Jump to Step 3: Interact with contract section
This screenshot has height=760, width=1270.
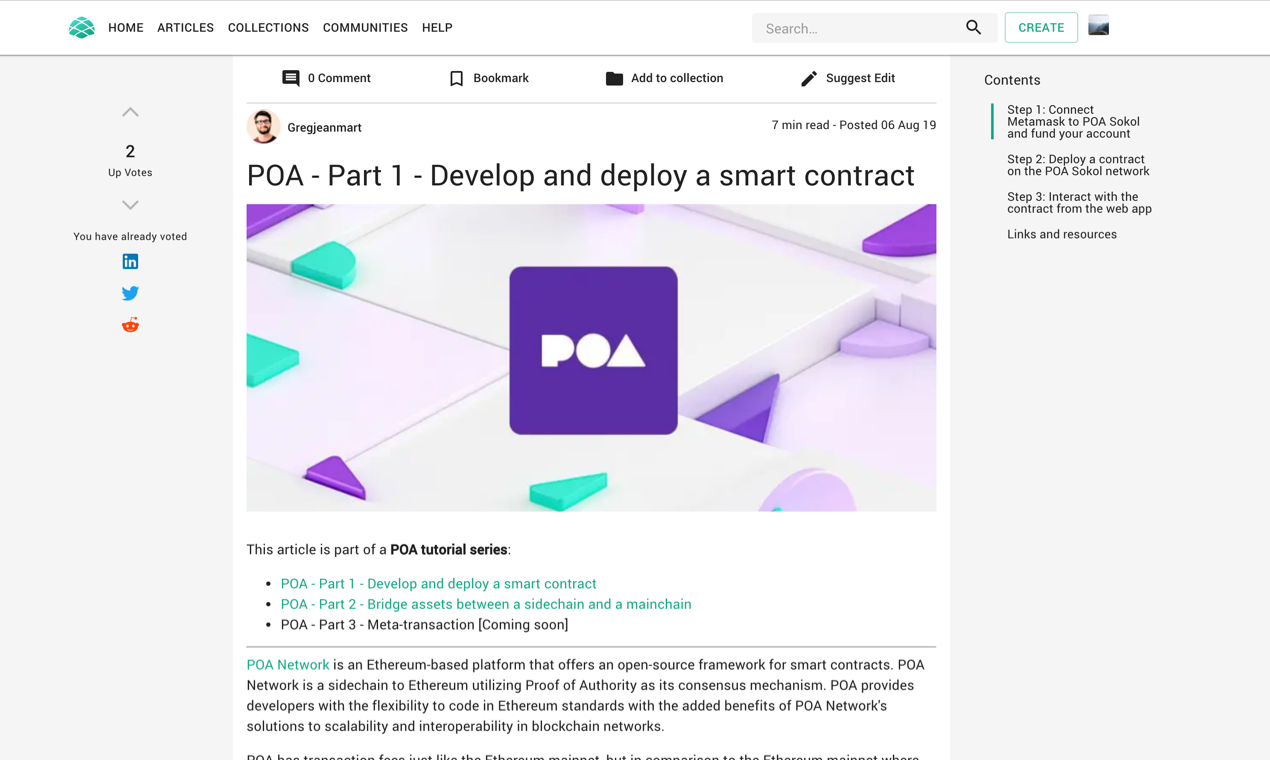point(1079,203)
